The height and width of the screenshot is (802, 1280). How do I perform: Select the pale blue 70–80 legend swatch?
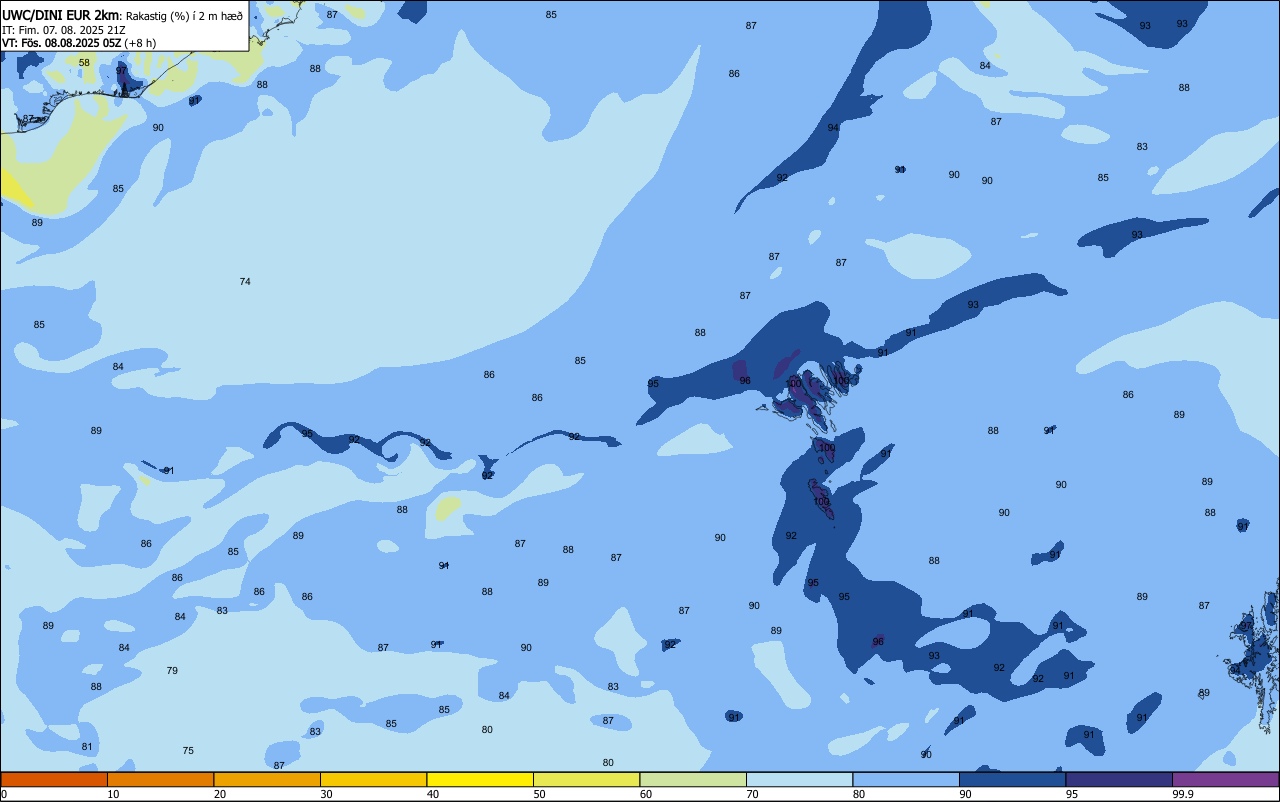pyautogui.click(x=799, y=779)
